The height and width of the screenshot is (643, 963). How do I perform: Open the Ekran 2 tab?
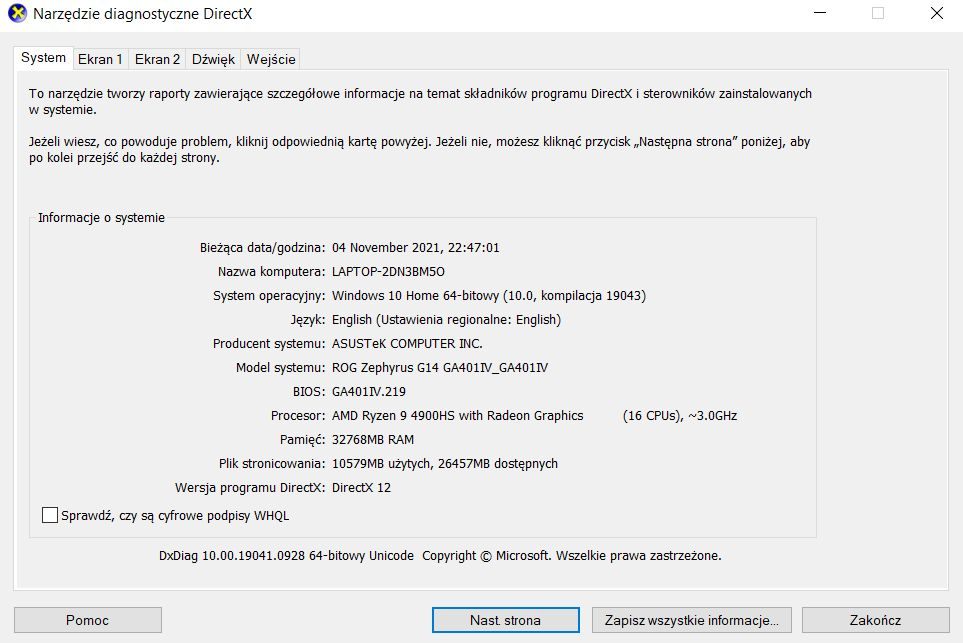click(157, 59)
